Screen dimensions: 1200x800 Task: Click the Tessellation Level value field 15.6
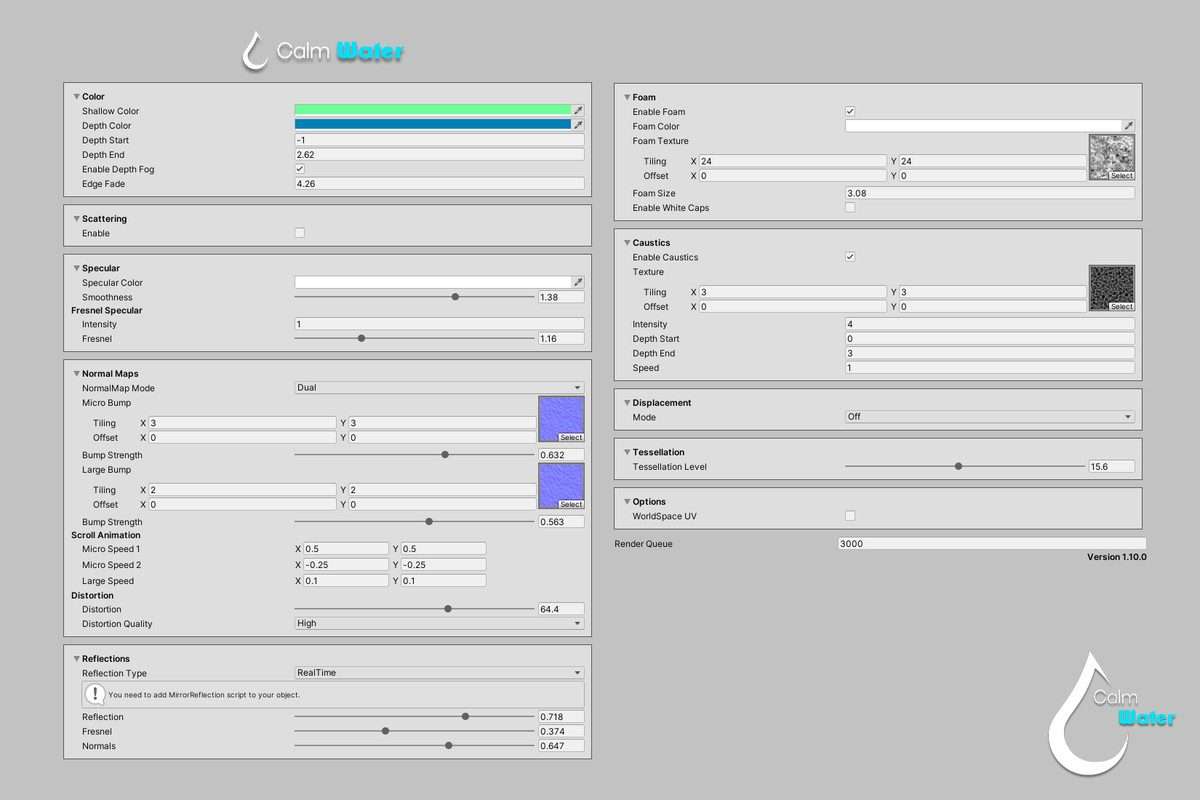pyautogui.click(x=1112, y=467)
